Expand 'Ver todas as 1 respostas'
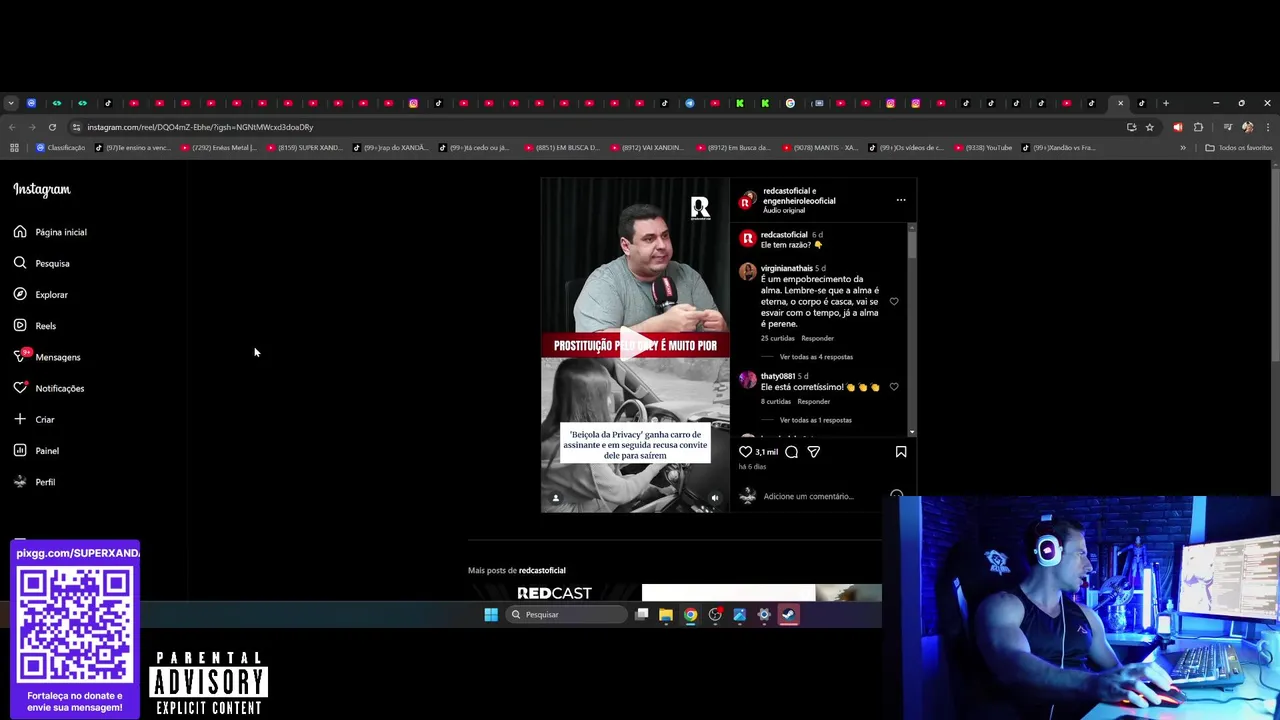Screen dimensions: 1280x720 tap(816, 420)
